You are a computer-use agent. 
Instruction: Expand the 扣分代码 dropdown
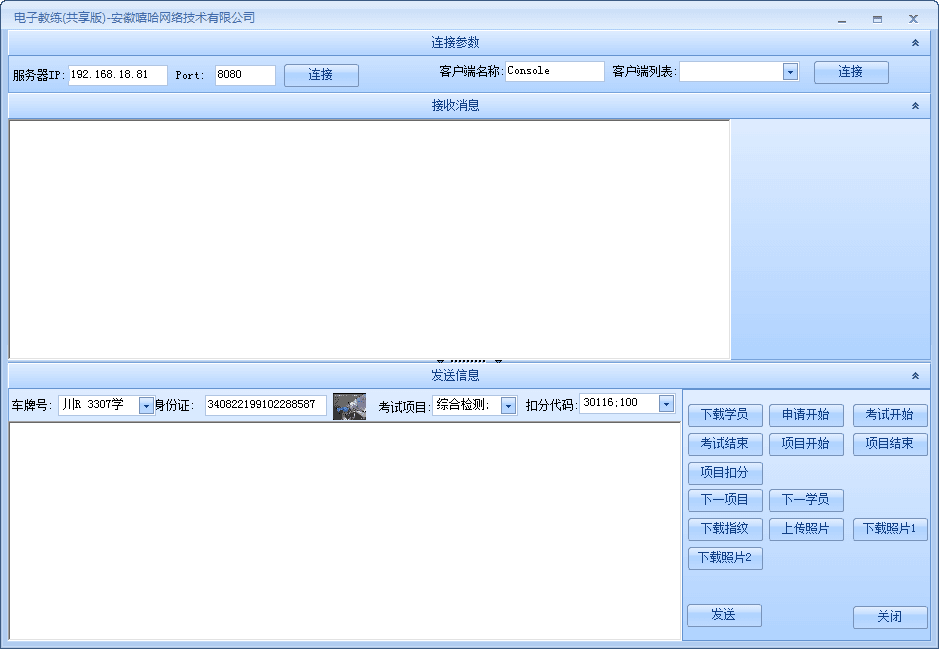tap(666, 404)
